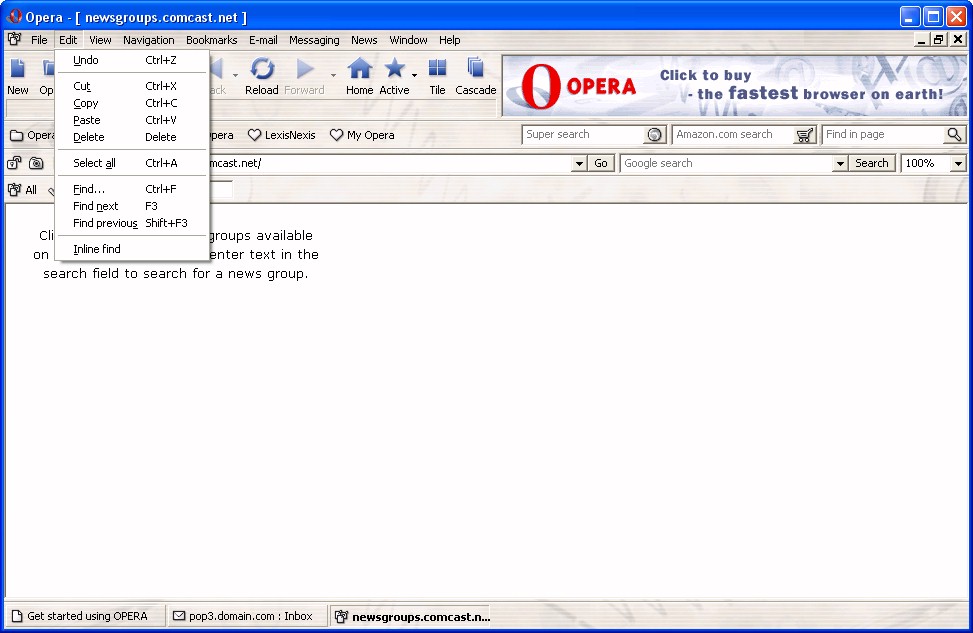Screen dimensions: 973x633
Task: Switch to the pop3.domain.com Inbox tab
Action: (x=243, y=616)
